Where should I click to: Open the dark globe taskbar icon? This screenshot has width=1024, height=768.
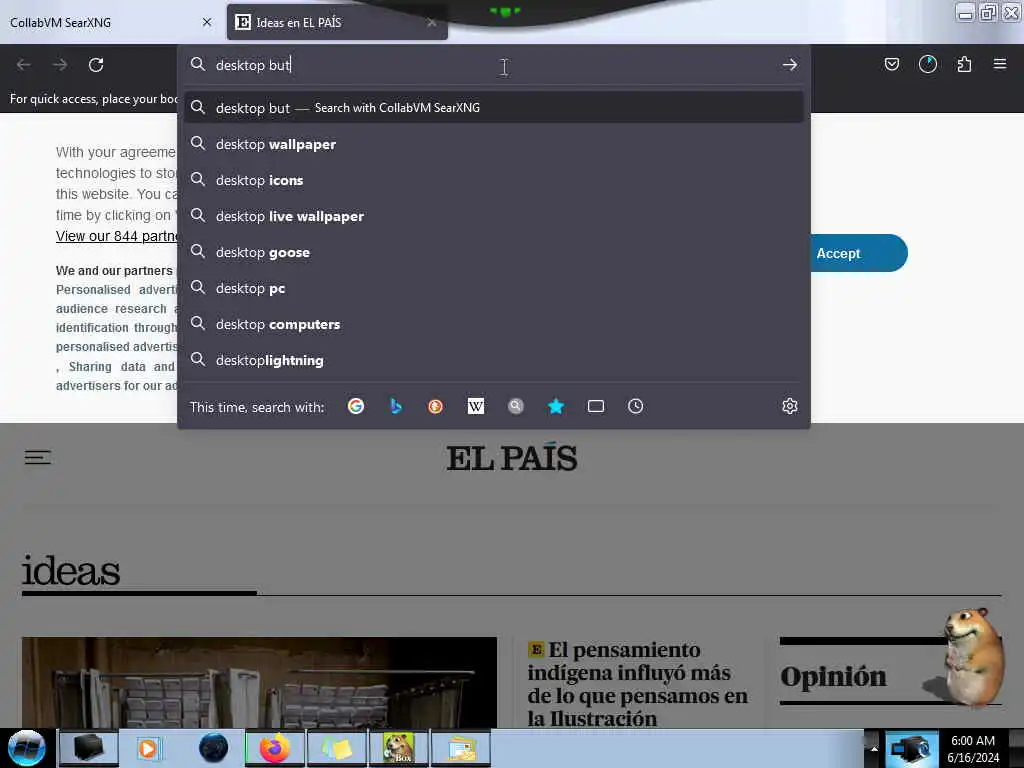[x=214, y=748]
